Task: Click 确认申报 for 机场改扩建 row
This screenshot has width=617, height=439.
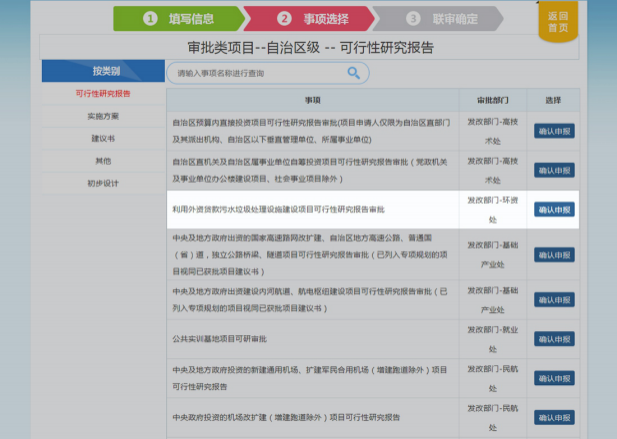Action: point(554,417)
